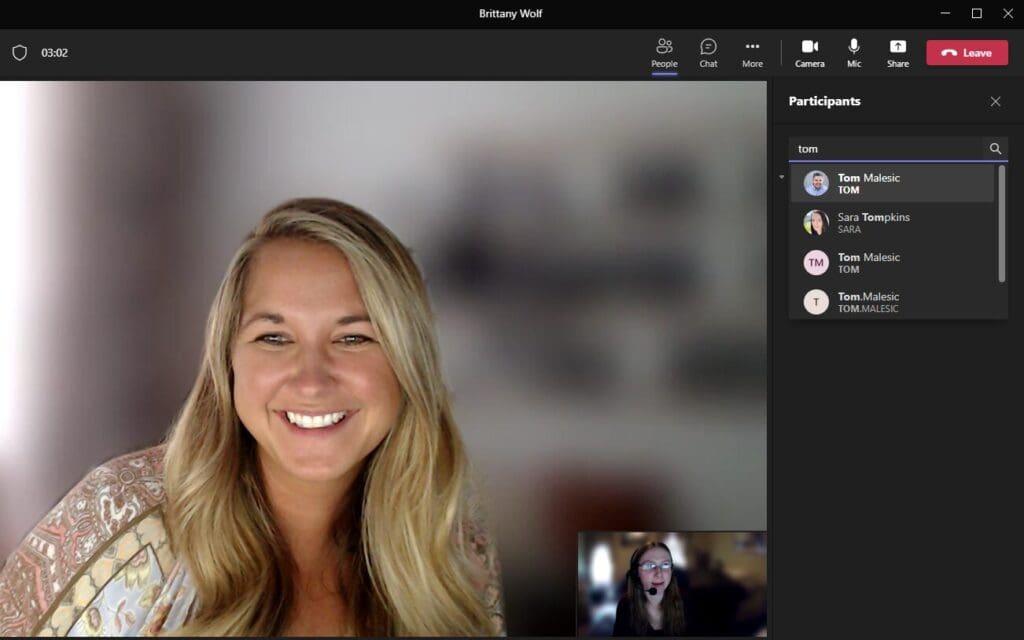
Task: Collapse the search results arrow
Action: coord(781,177)
